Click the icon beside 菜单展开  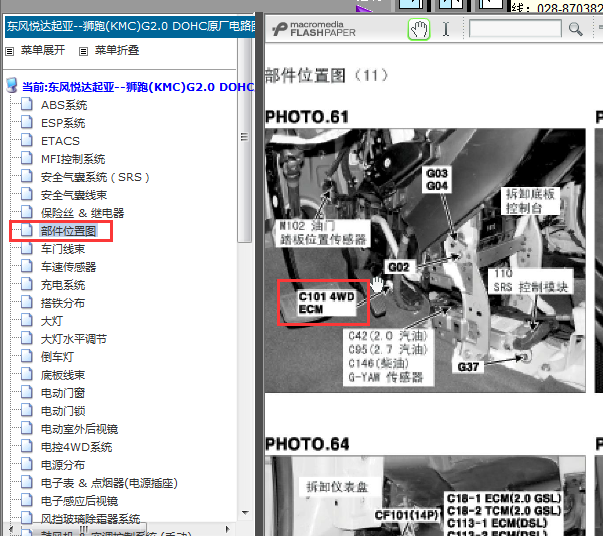(x=10, y=51)
